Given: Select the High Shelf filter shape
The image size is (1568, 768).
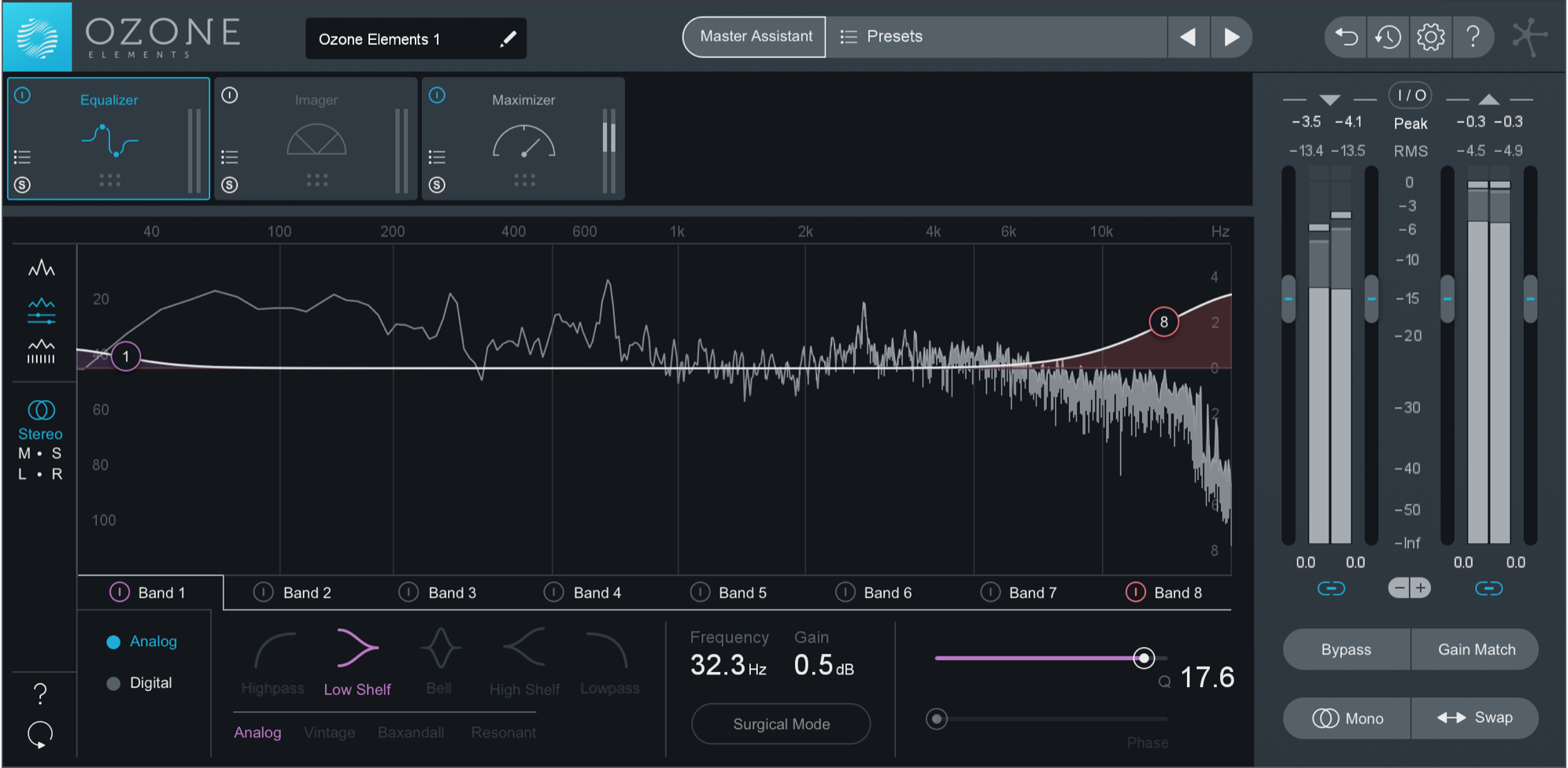Looking at the screenshot, I should (524, 663).
